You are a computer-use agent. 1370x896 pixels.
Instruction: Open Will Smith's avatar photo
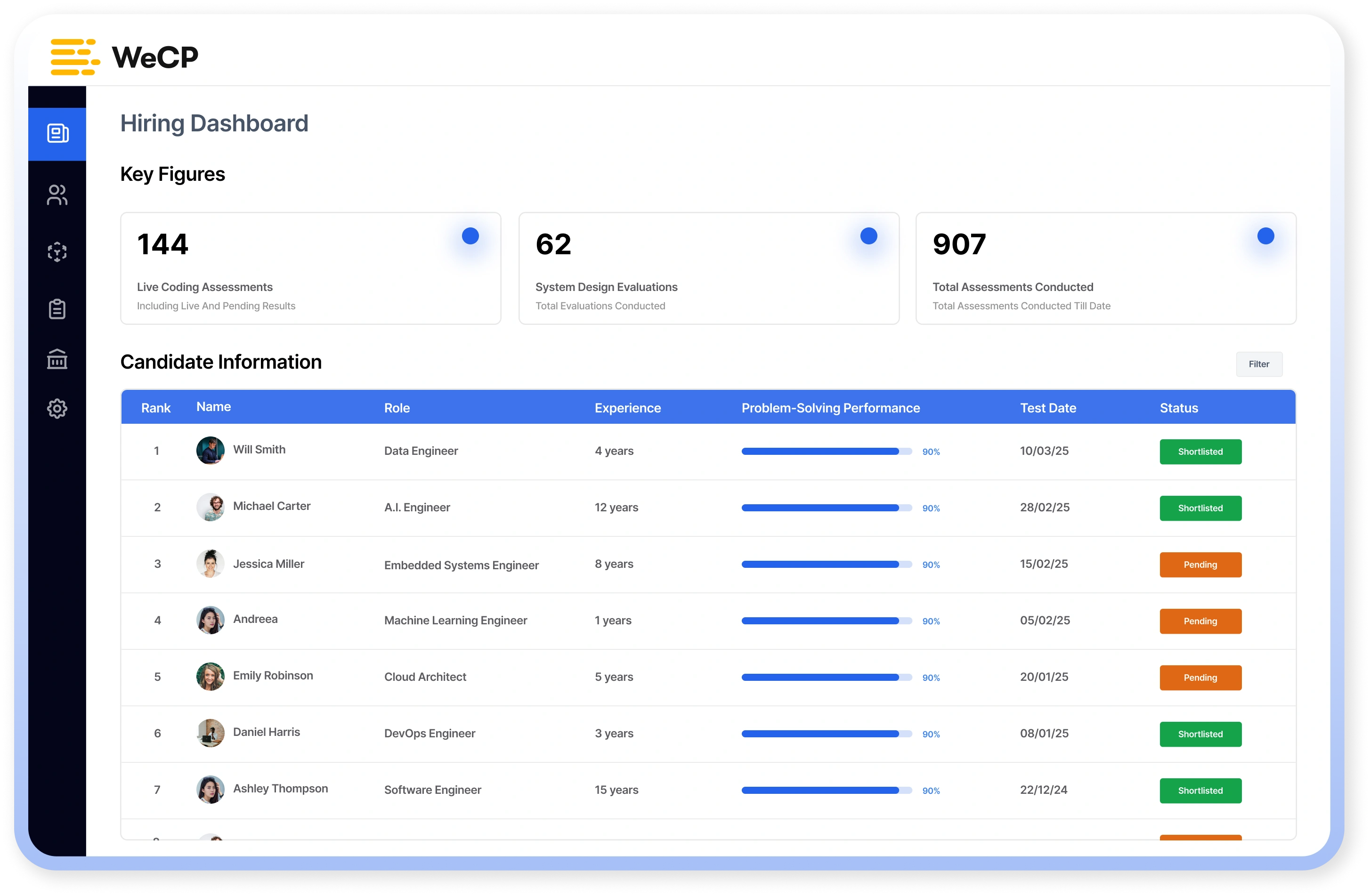[211, 451]
